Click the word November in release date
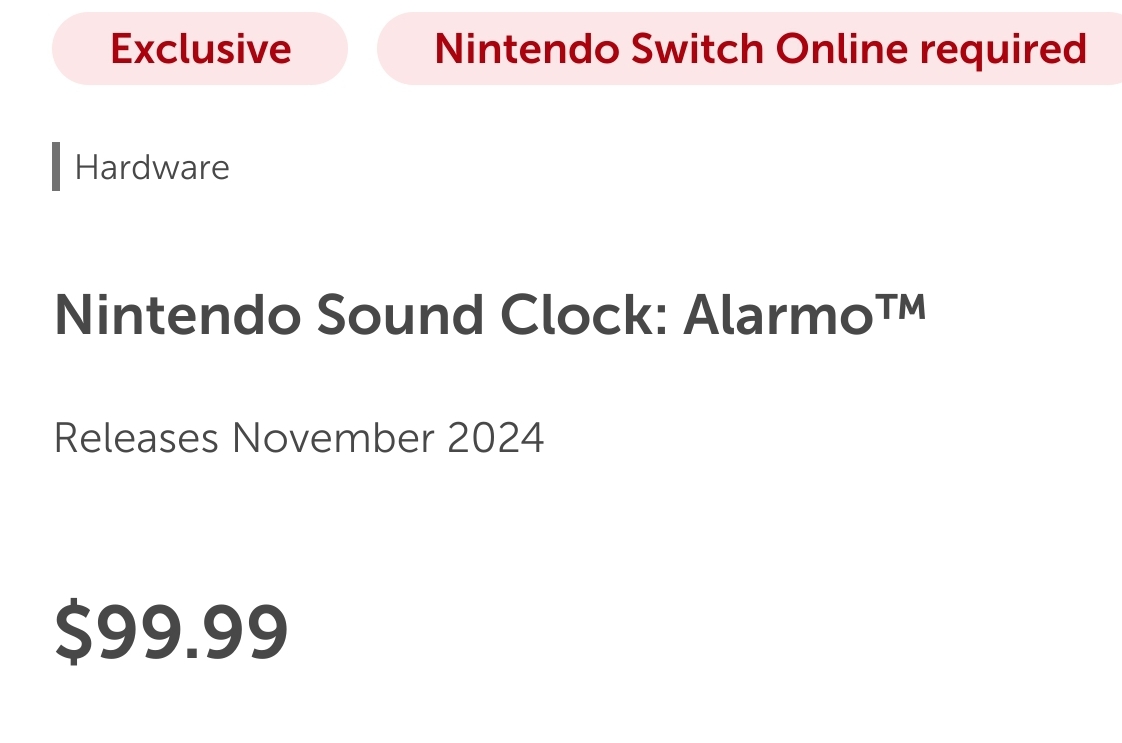 333,438
